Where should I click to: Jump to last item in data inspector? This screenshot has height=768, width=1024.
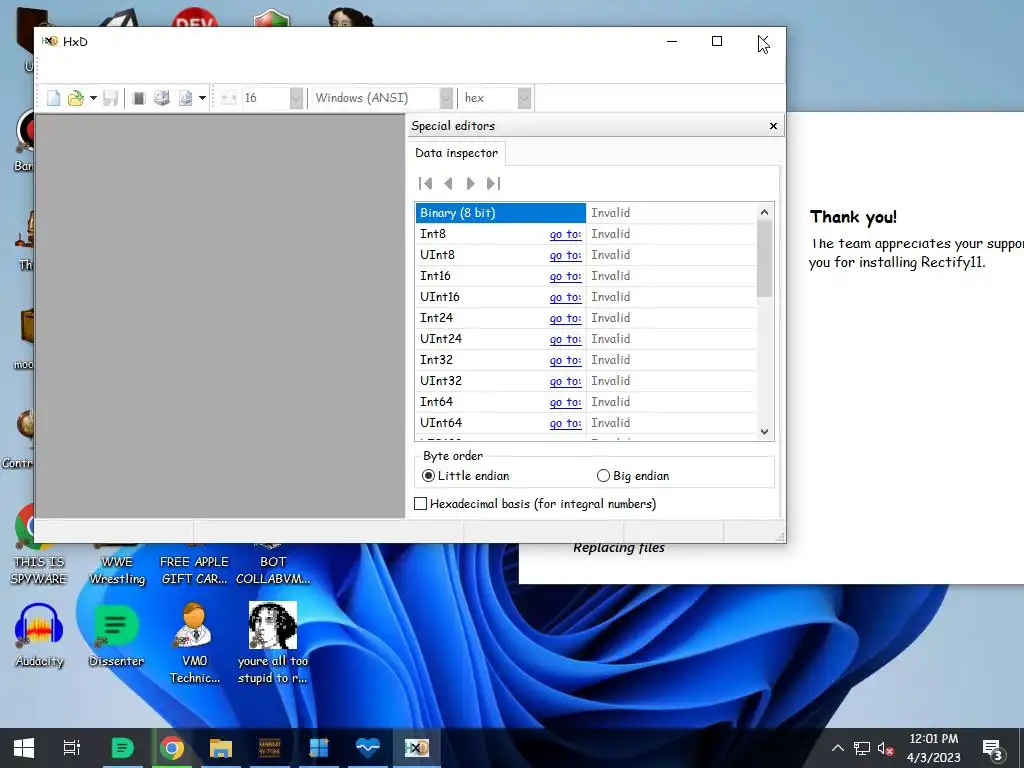494,184
